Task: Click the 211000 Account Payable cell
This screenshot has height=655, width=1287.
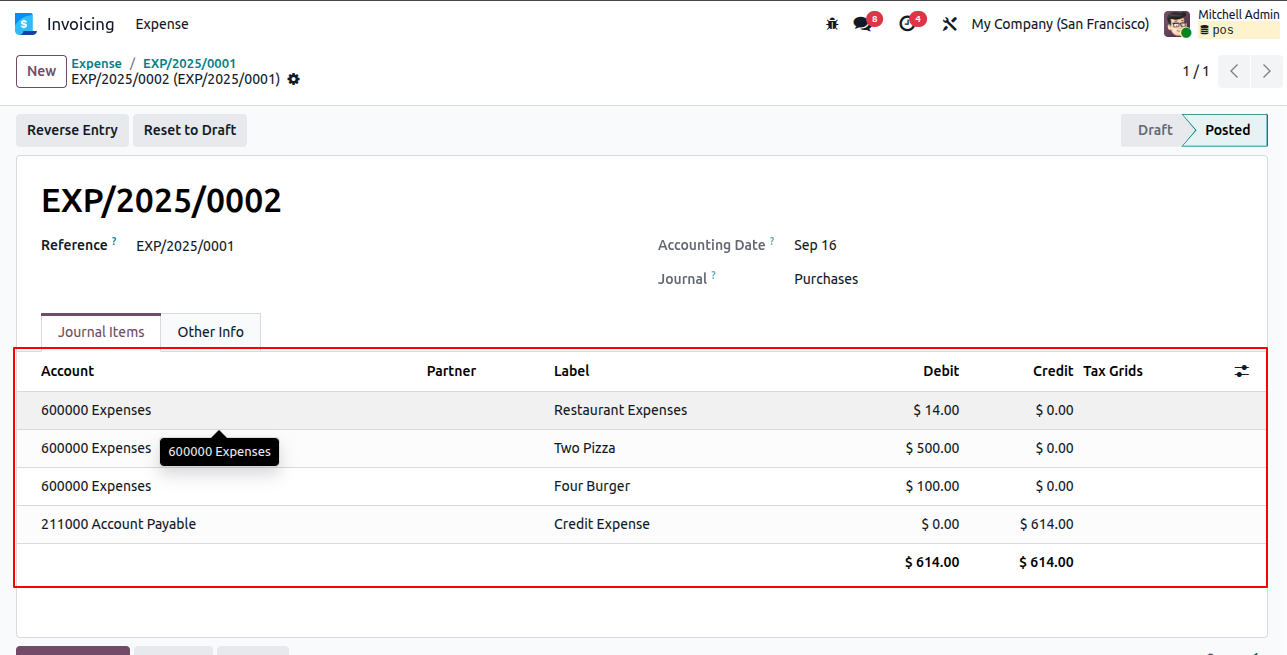Action: tap(119, 524)
